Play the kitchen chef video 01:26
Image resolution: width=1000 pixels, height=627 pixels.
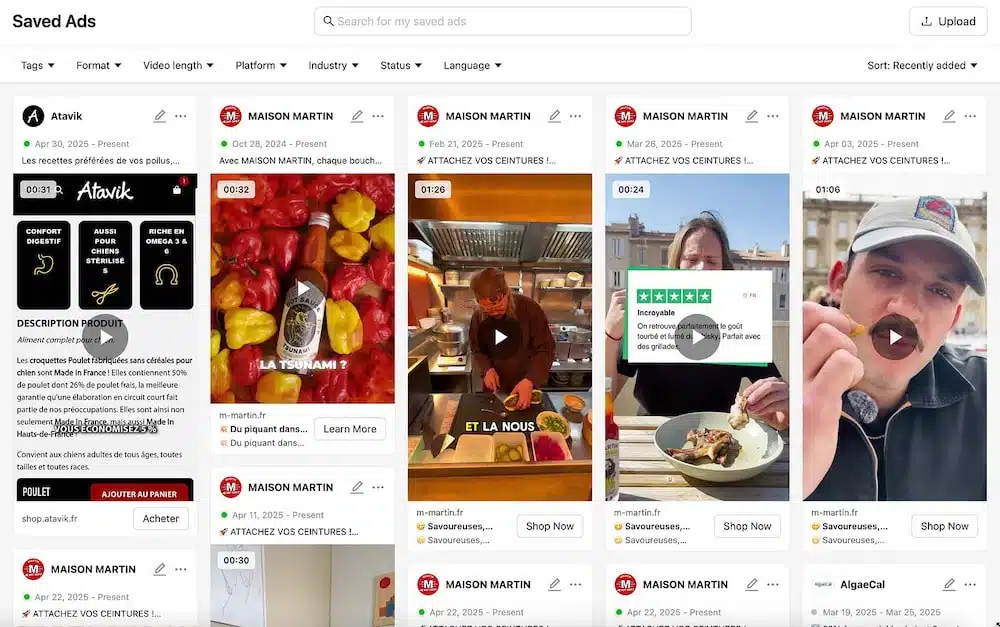(501, 337)
